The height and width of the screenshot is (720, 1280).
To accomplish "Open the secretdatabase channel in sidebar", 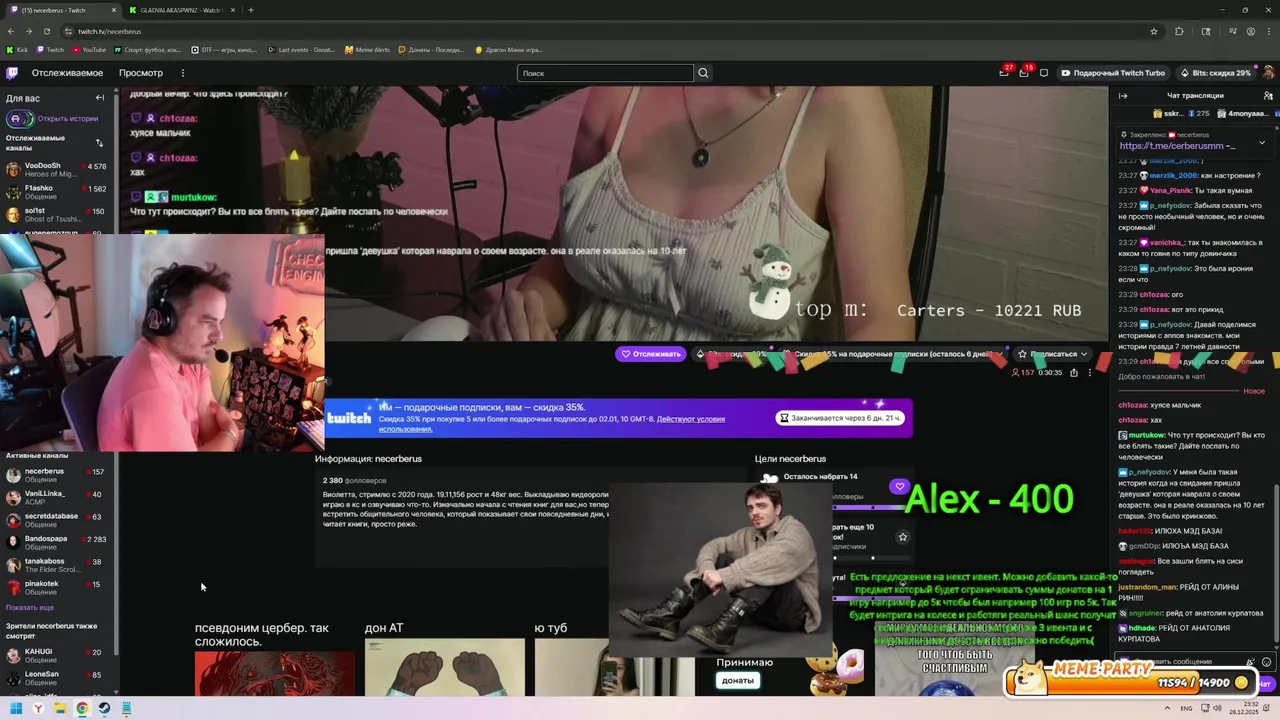I will pyautogui.click(x=56, y=520).
